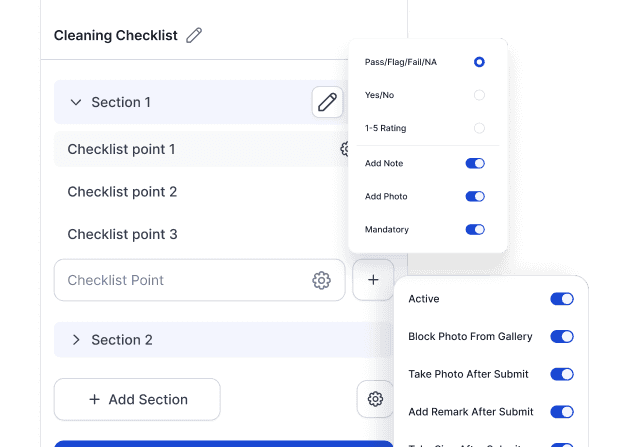Select the Pass/Flag/Fail/NA radio option
630x447 pixels.
tap(479, 62)
